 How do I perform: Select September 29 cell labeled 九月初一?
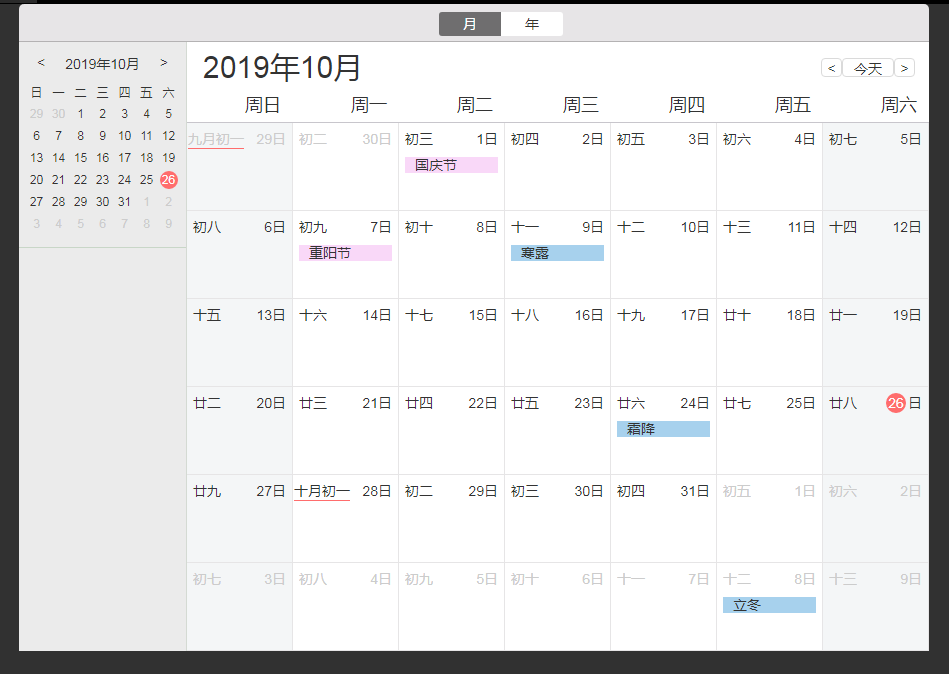pos(239,166)
